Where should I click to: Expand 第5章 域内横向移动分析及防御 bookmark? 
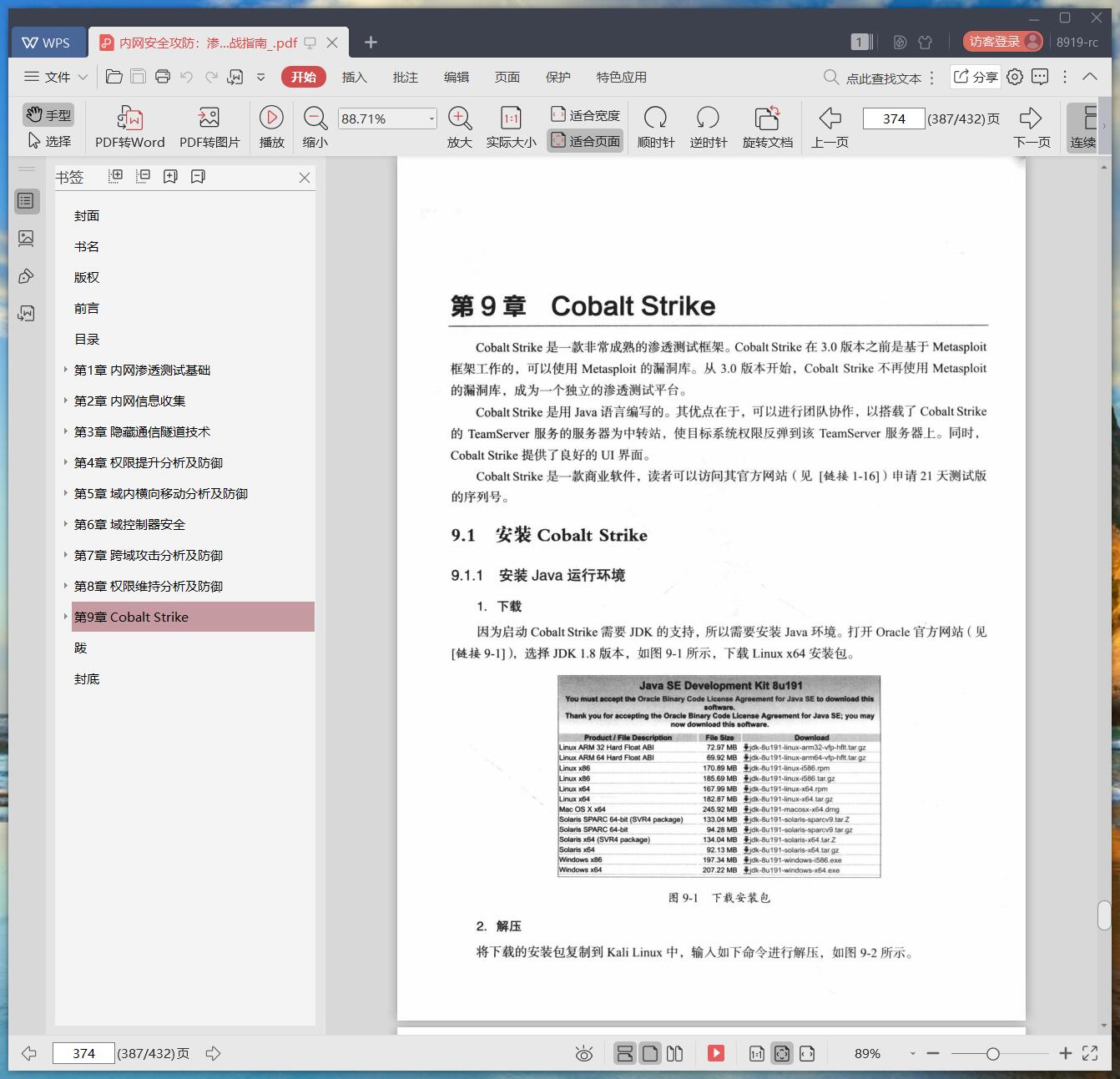[x=66, y=492]
